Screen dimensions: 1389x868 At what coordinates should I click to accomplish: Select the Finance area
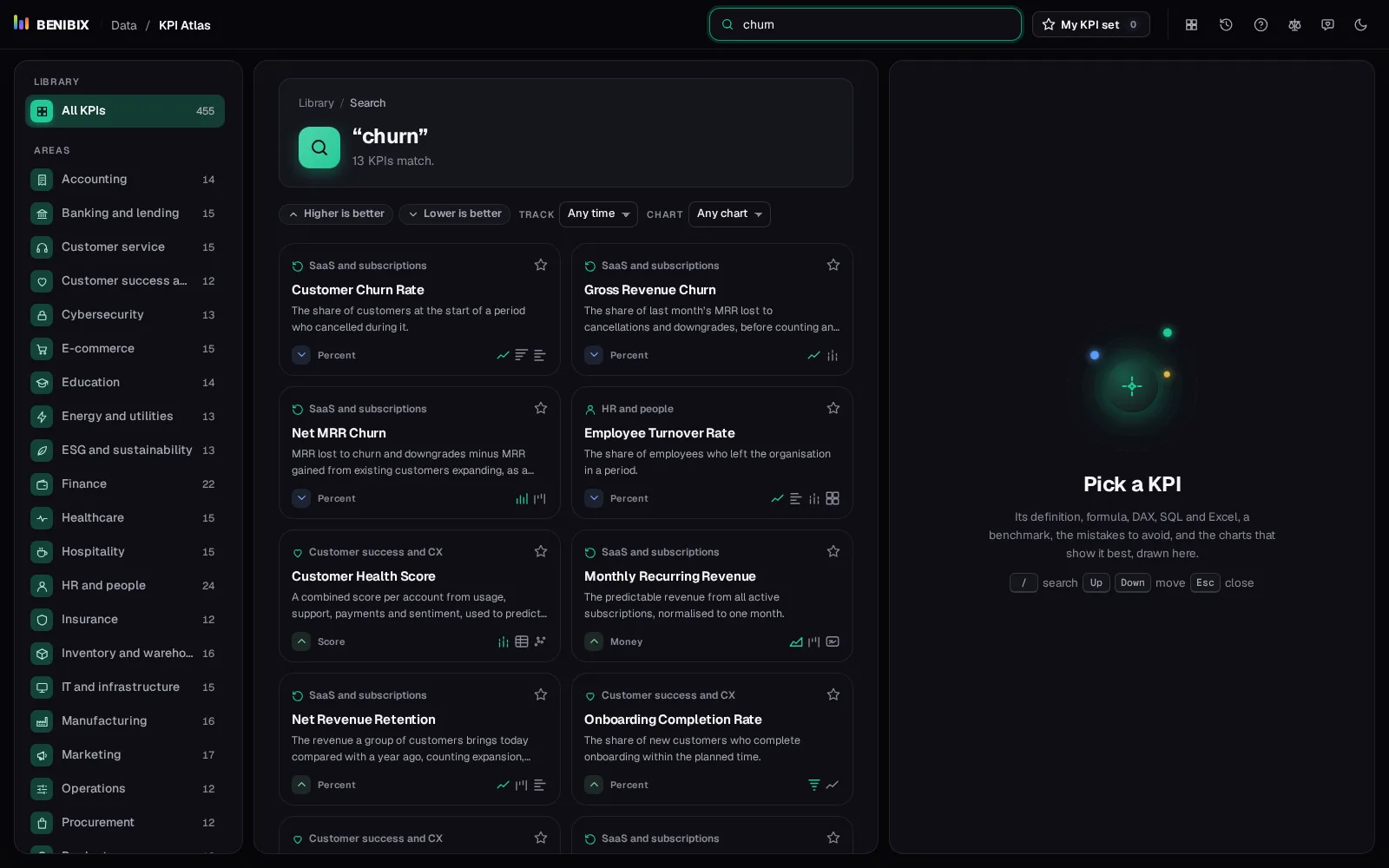click(x=125, y=484)
